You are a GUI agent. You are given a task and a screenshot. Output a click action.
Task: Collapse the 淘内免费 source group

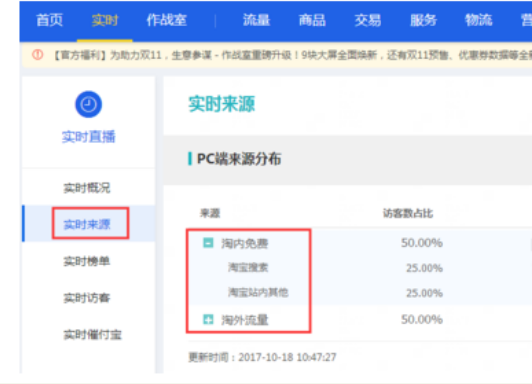click(208, 243)
